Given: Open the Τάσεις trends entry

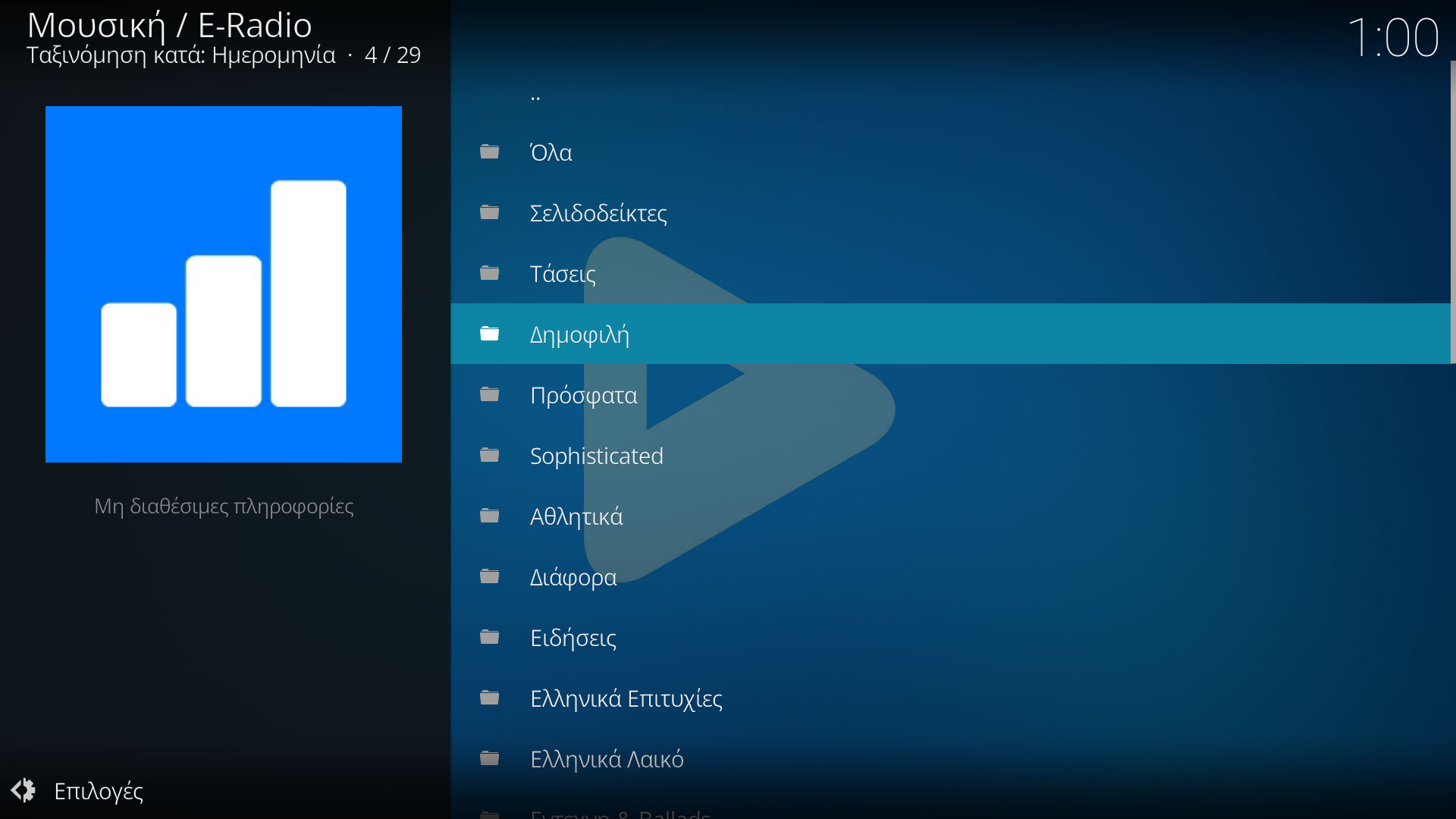Looking at the screenshot, I should [x=563, y=274].
